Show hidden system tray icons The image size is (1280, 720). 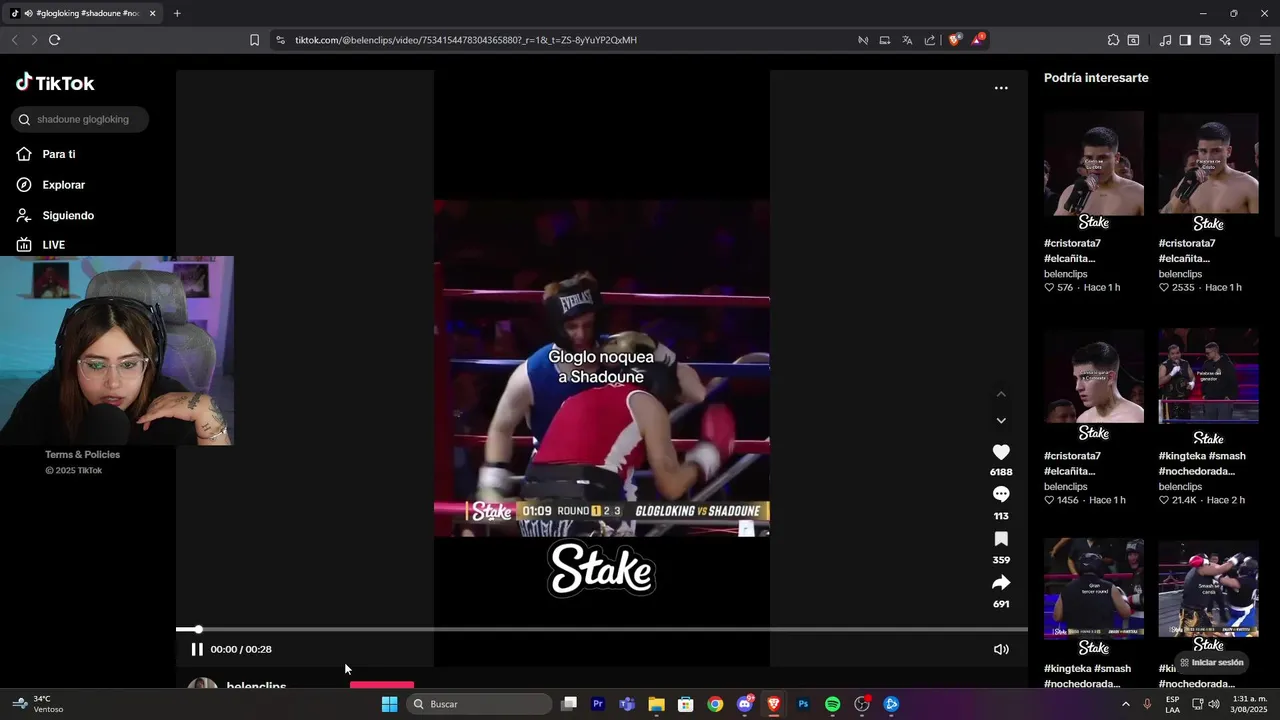pyautogui.click(x=1126, y=704)
